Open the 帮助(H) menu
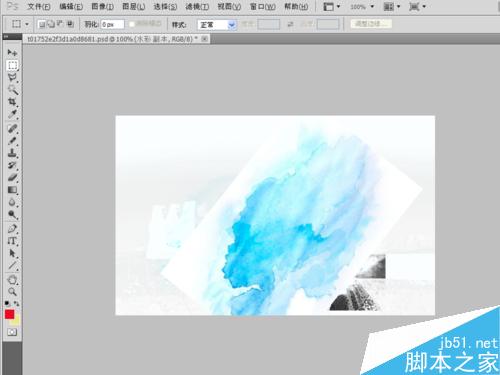The height and width of the screenshot is (375, 500). coord(296,7)
